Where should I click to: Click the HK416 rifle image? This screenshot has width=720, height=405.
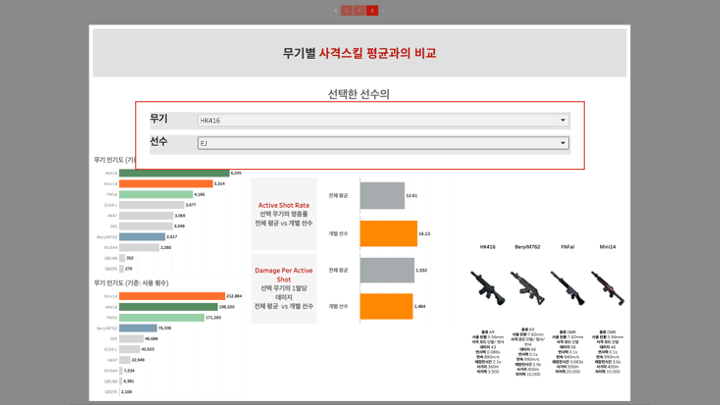488,288
